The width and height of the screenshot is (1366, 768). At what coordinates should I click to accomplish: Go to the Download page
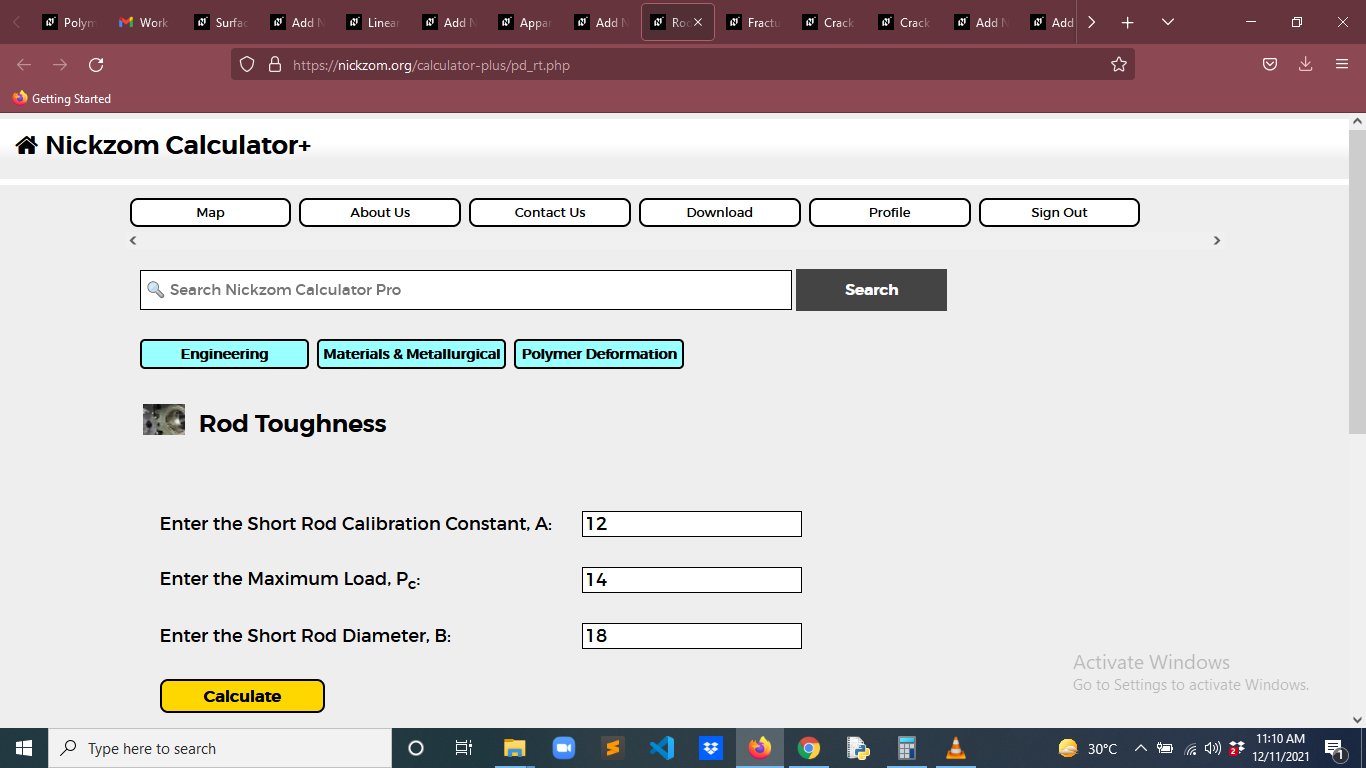(x=720, y=212)
